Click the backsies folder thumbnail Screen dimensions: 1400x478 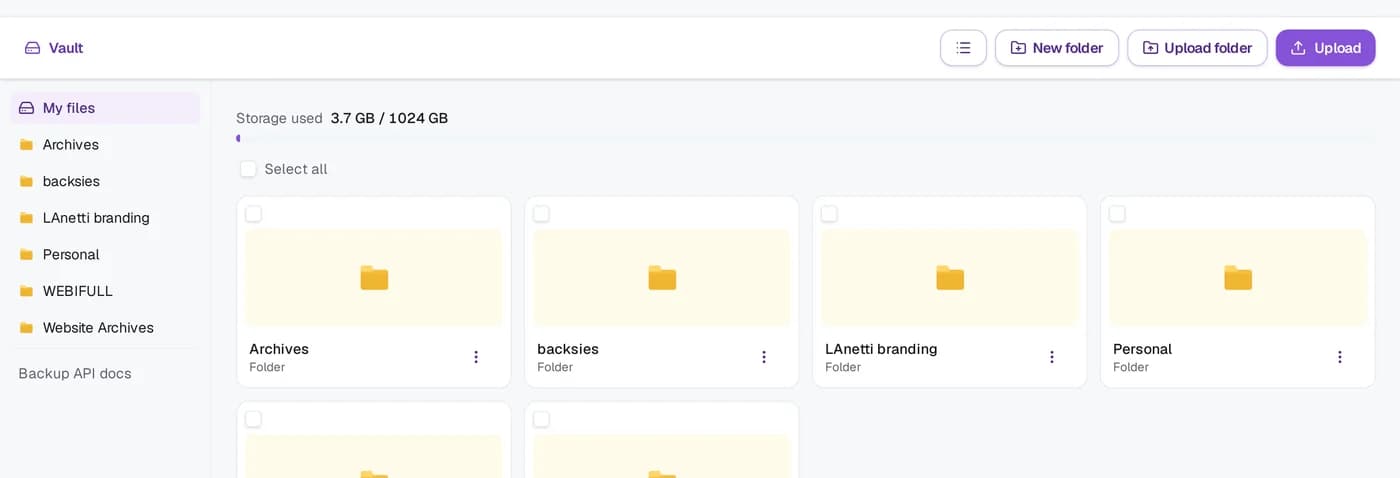point(662,278)
